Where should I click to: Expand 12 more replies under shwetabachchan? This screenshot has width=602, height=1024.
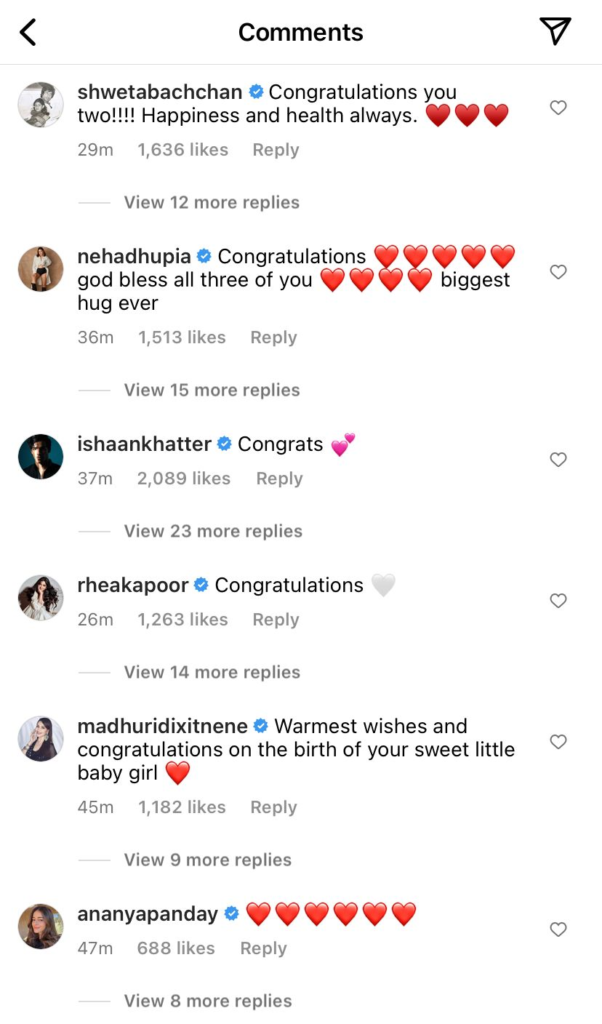click(x=211, y=202)
